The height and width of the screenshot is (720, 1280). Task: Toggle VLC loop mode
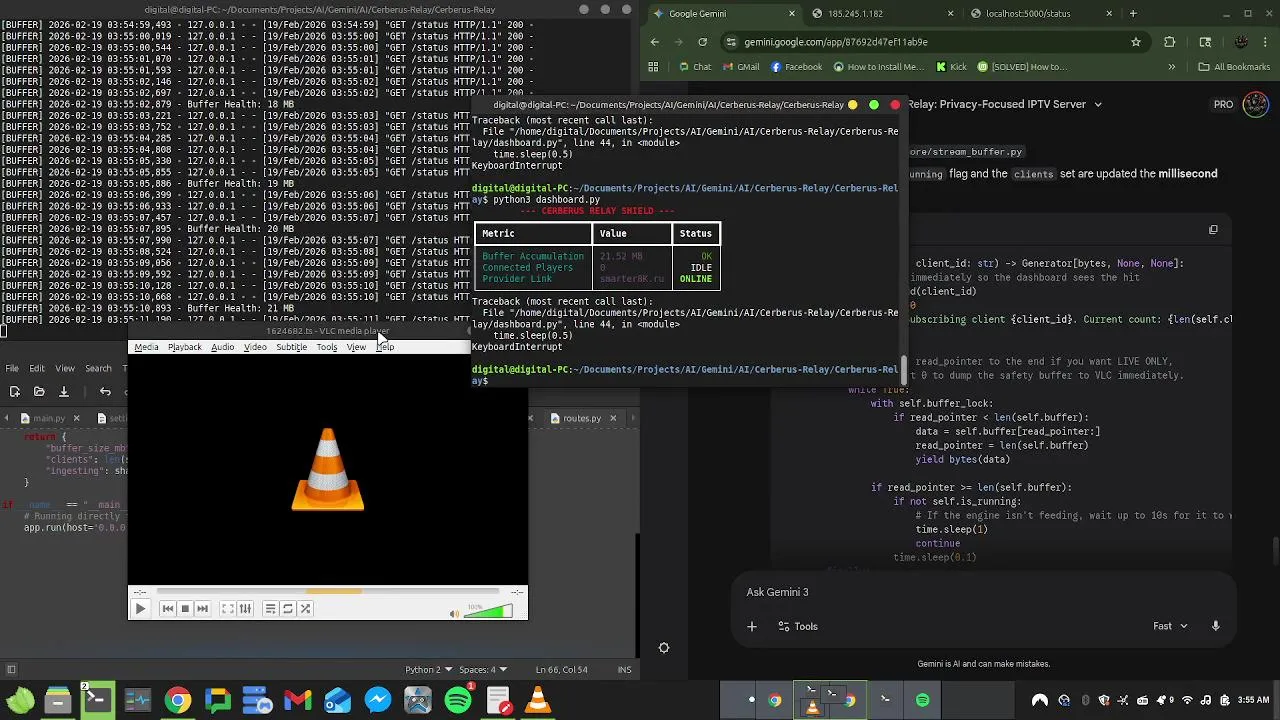pos(288,608)
